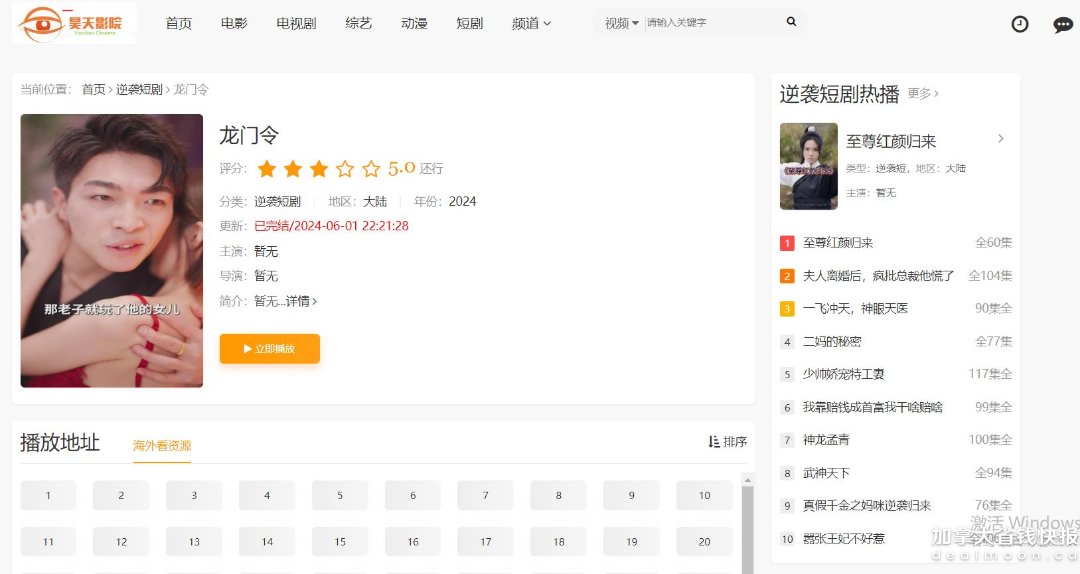
Task: Click the search magnifier icon
Action: (791, 22)
